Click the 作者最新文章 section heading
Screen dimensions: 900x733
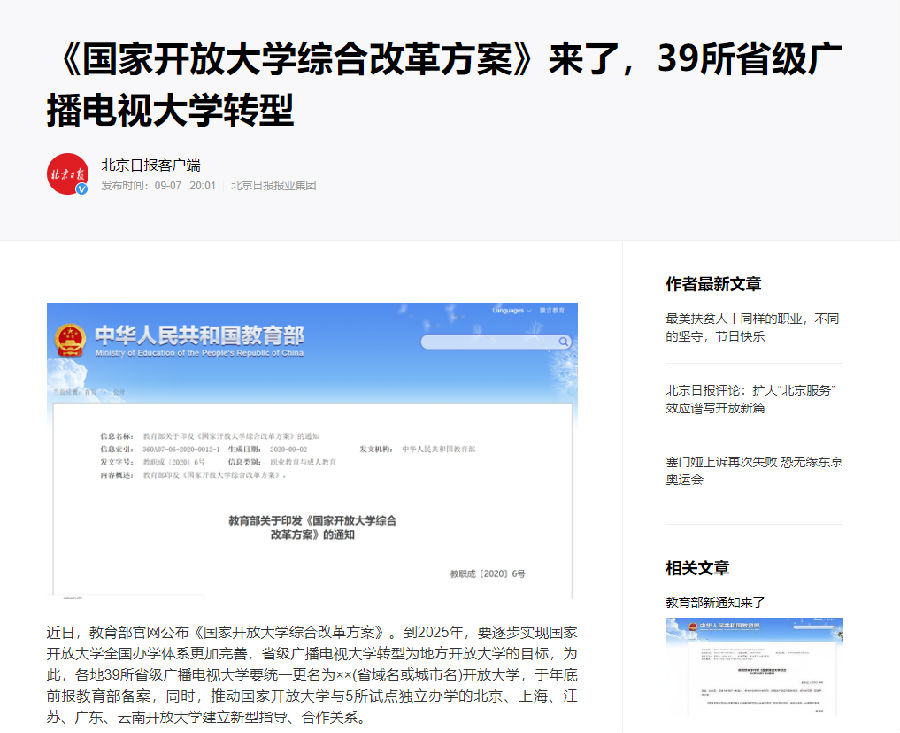coord(713,284)
